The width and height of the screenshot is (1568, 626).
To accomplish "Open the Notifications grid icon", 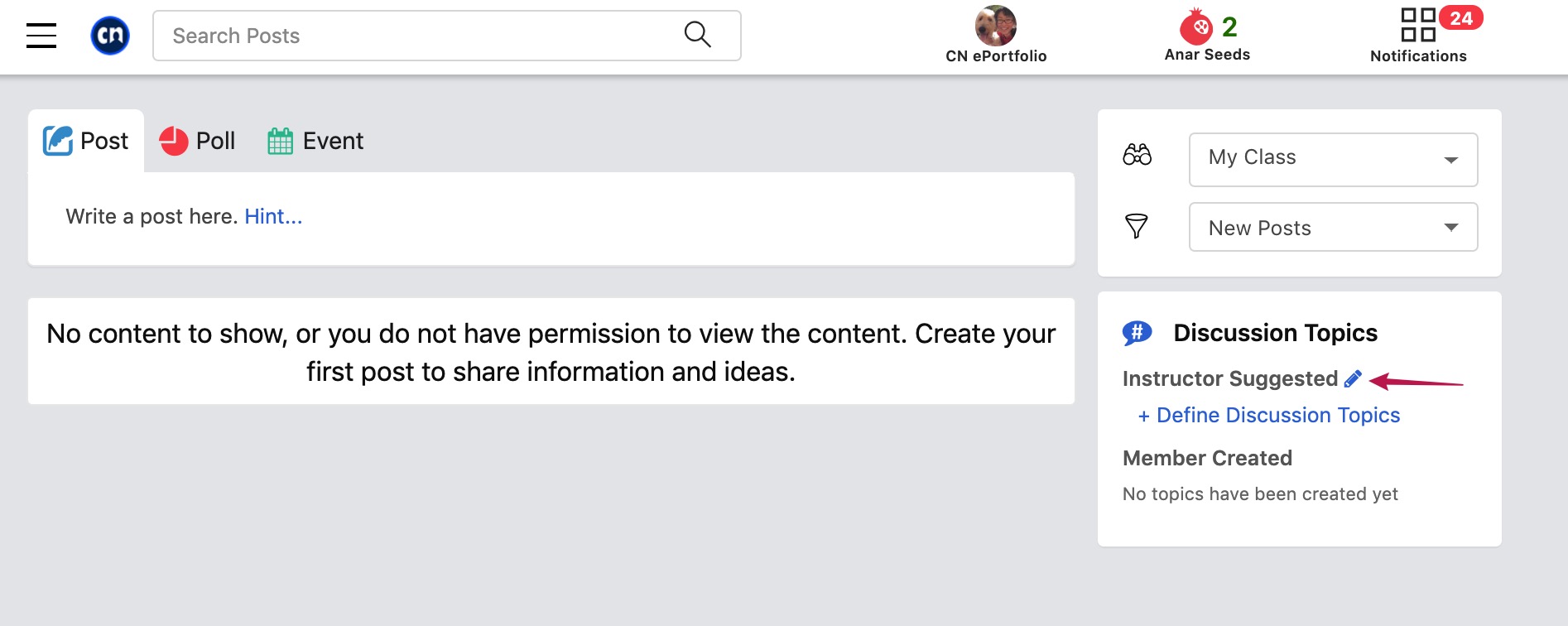I will (1417, 25).
